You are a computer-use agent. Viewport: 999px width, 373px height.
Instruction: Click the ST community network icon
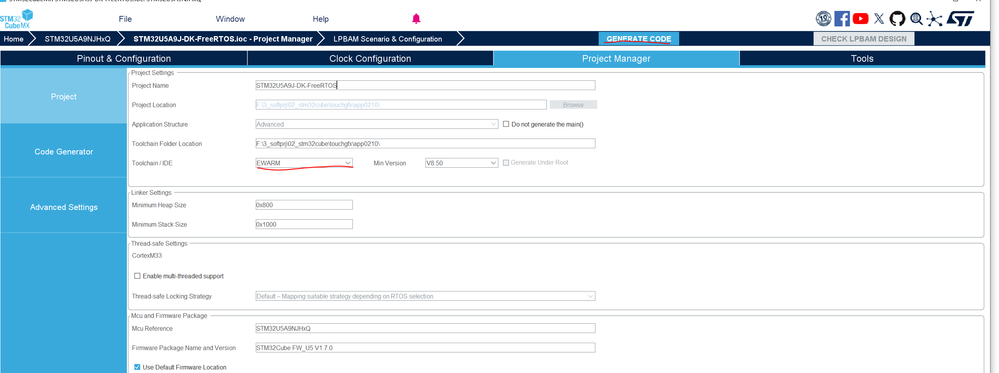[x=934, y=18]
